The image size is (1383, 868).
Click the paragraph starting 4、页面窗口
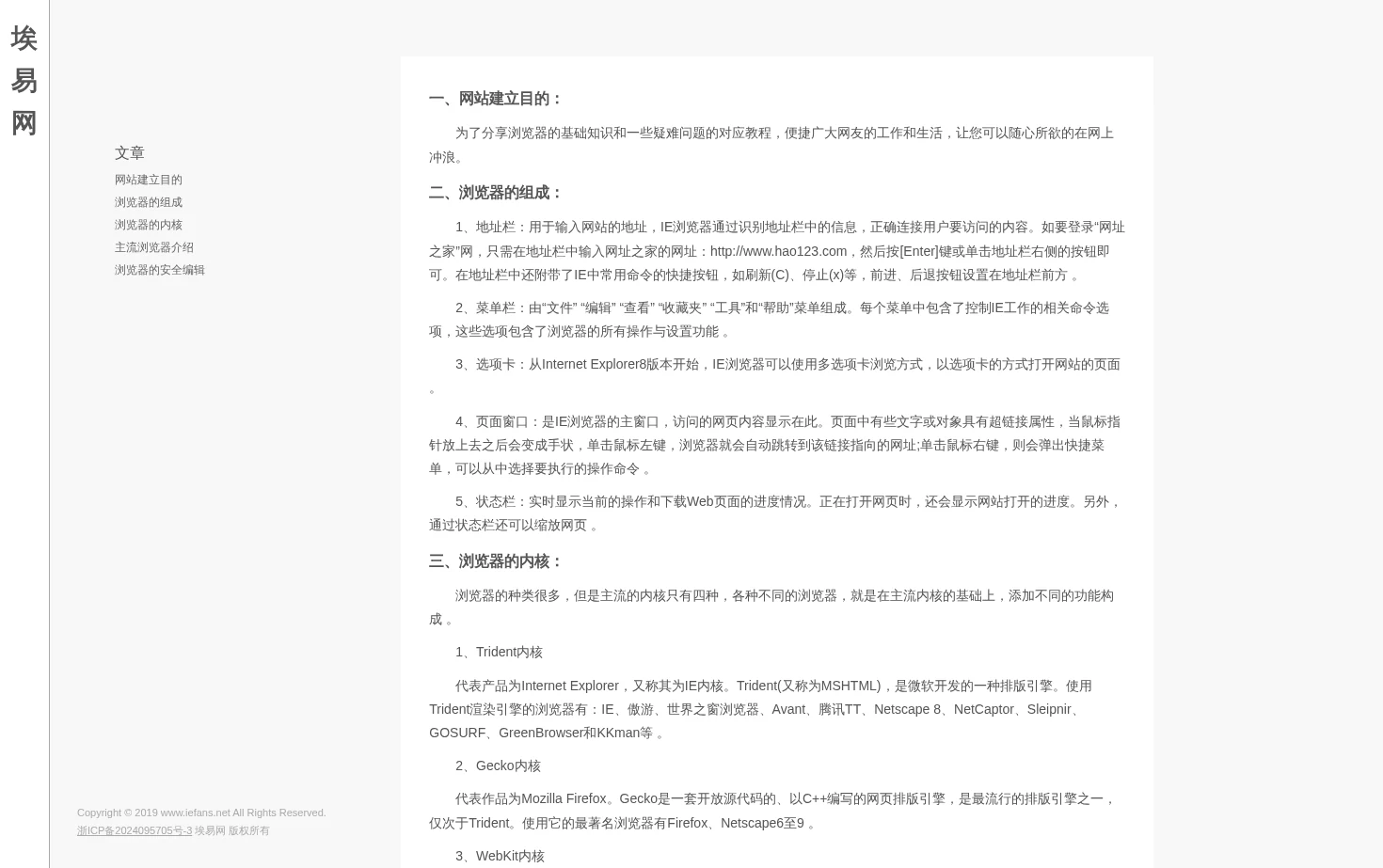coord(776,445)
